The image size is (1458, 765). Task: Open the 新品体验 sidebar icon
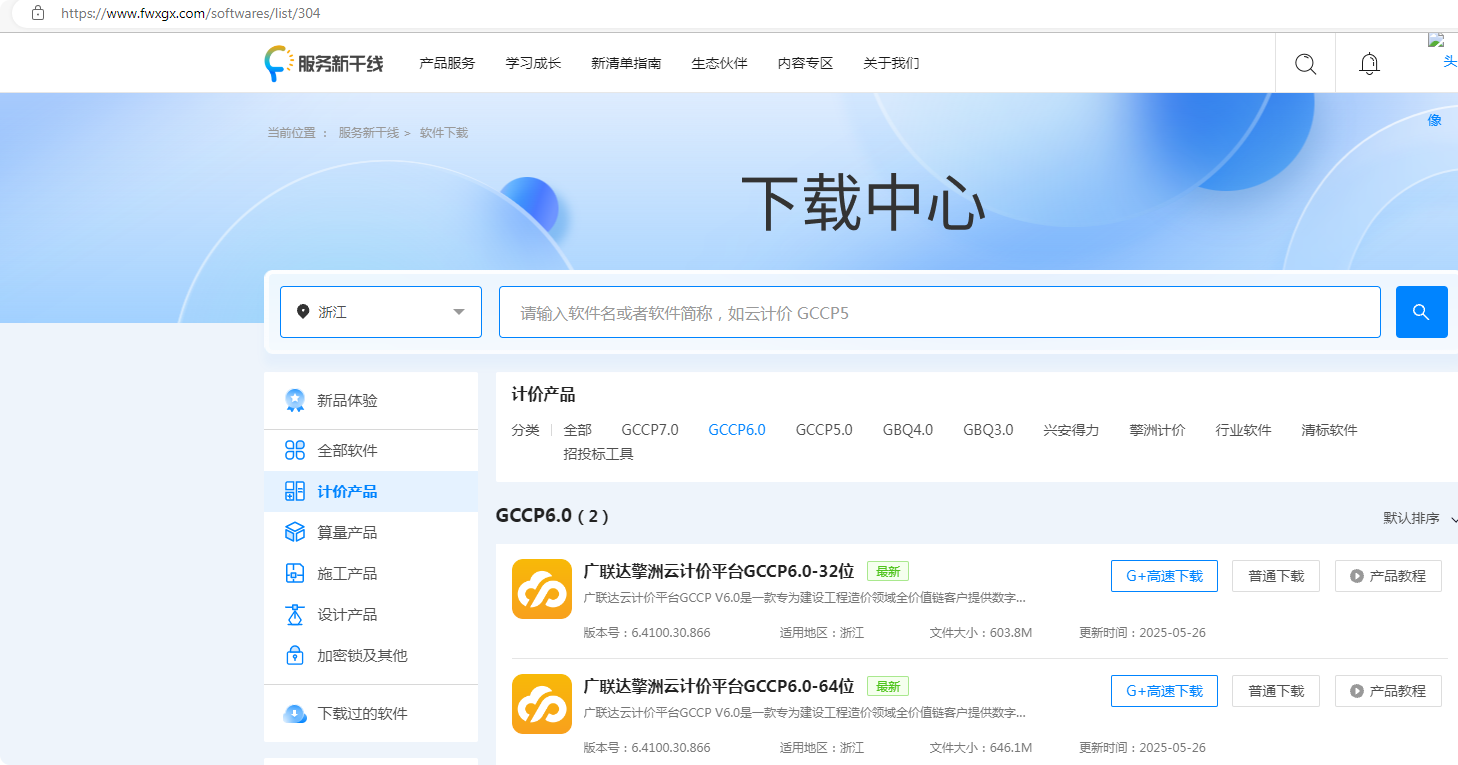(x=294, y=400)
